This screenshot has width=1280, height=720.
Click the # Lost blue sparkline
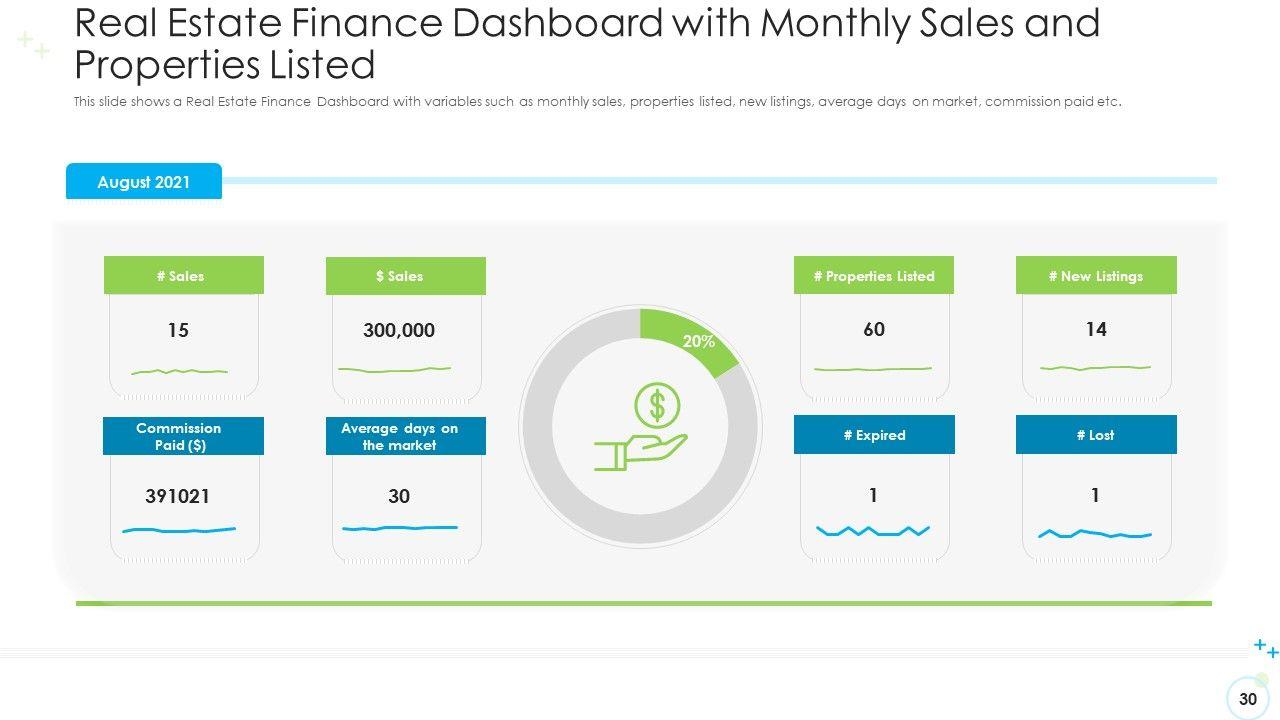click(1095, 534)
